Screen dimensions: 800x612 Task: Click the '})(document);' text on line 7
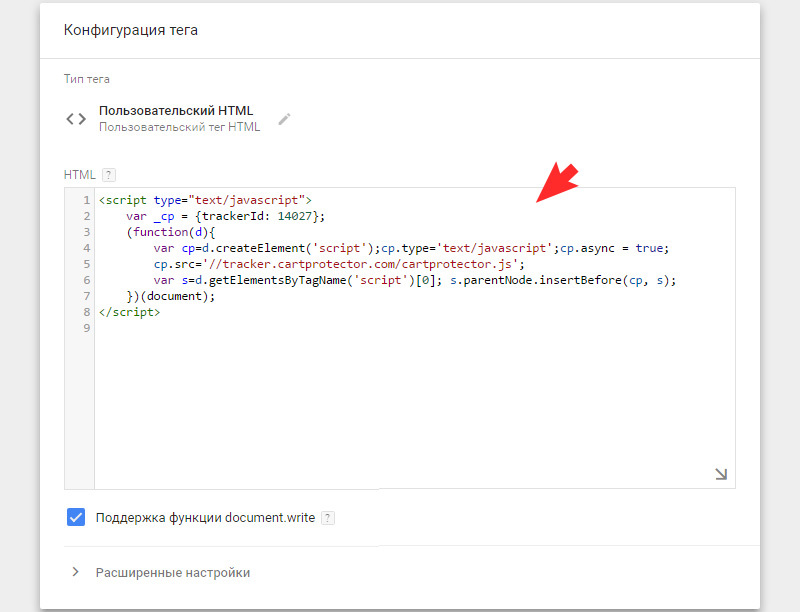(x=170, y=296)
